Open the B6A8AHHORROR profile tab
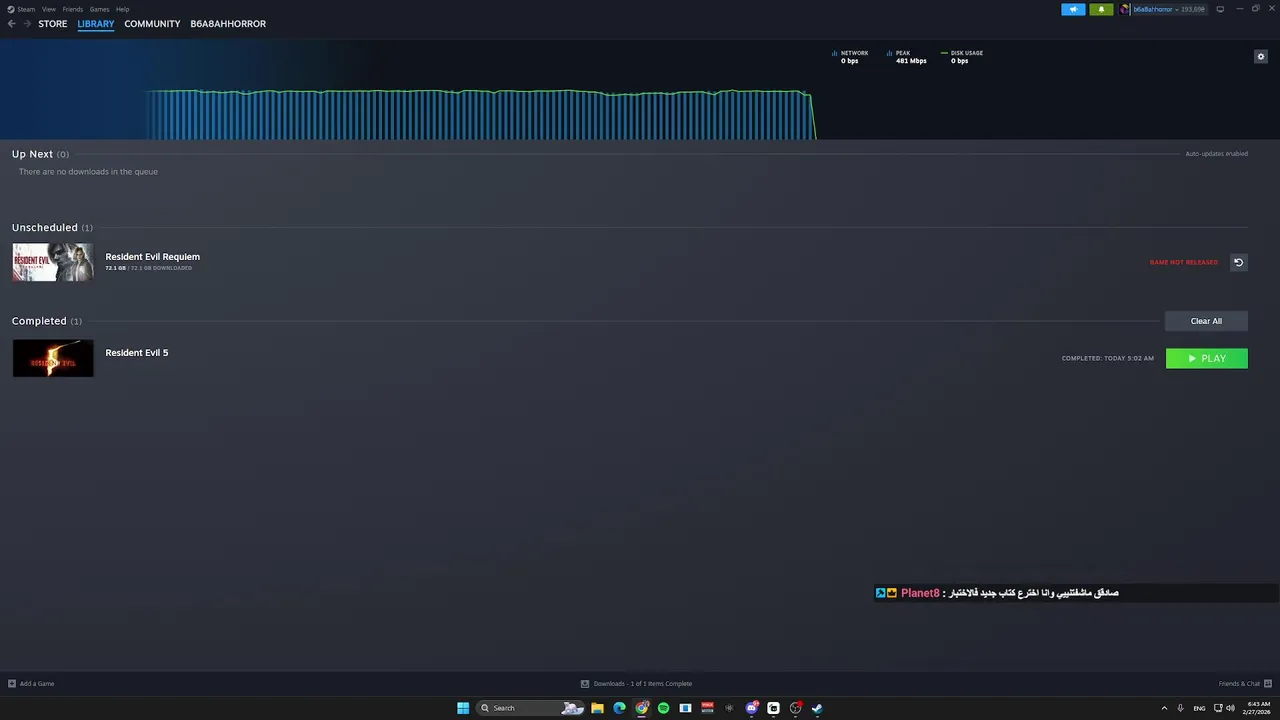The height and width of the screenshot is (720, 1280). click(x=228, y=24)
